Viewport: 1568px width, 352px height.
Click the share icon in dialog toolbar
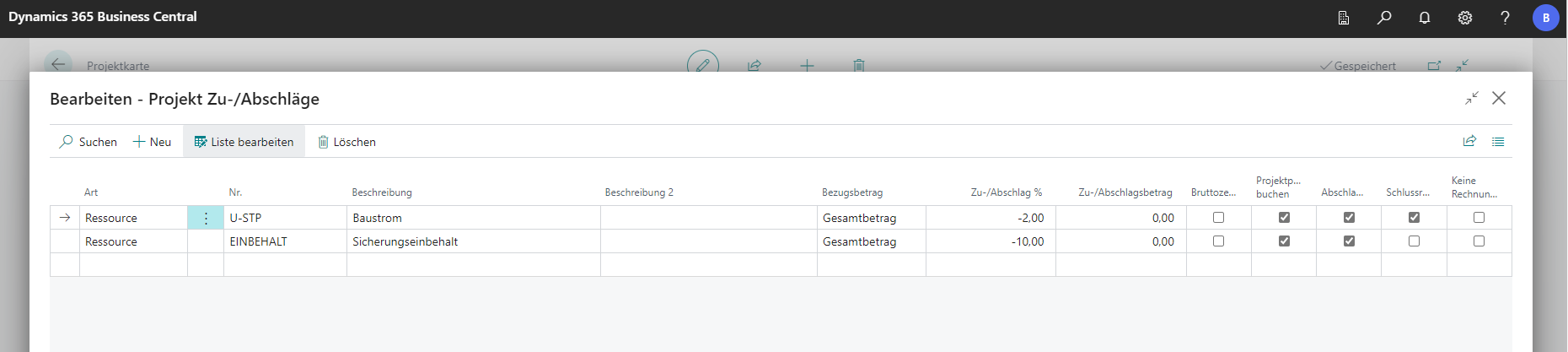coord(1469,142)
